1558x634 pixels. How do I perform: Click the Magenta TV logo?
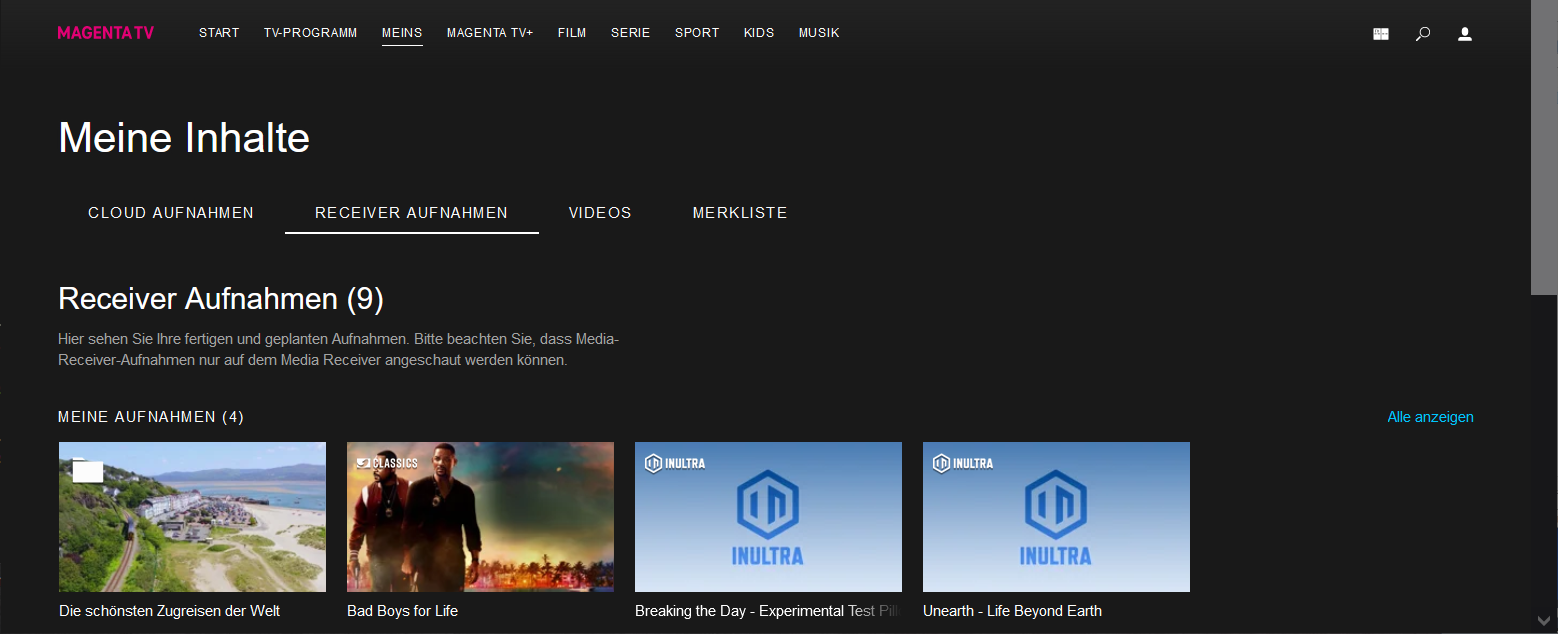pyautogui.click(x=106, y=33)
